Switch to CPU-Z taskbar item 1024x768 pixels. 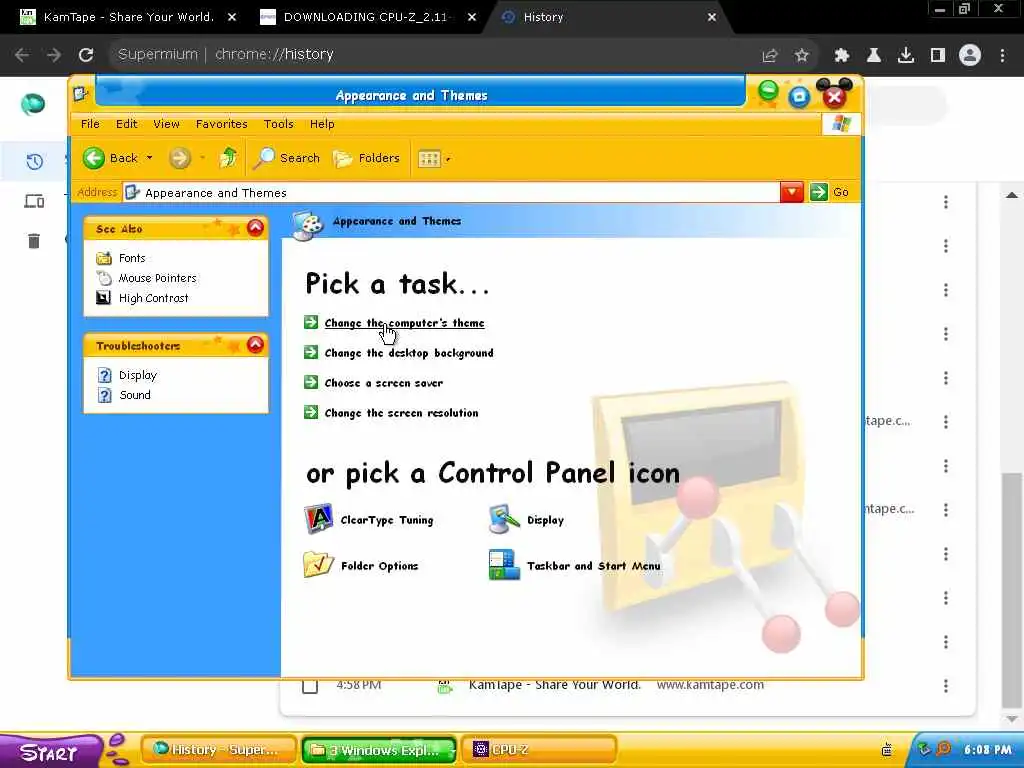click(x=539, y=750)
